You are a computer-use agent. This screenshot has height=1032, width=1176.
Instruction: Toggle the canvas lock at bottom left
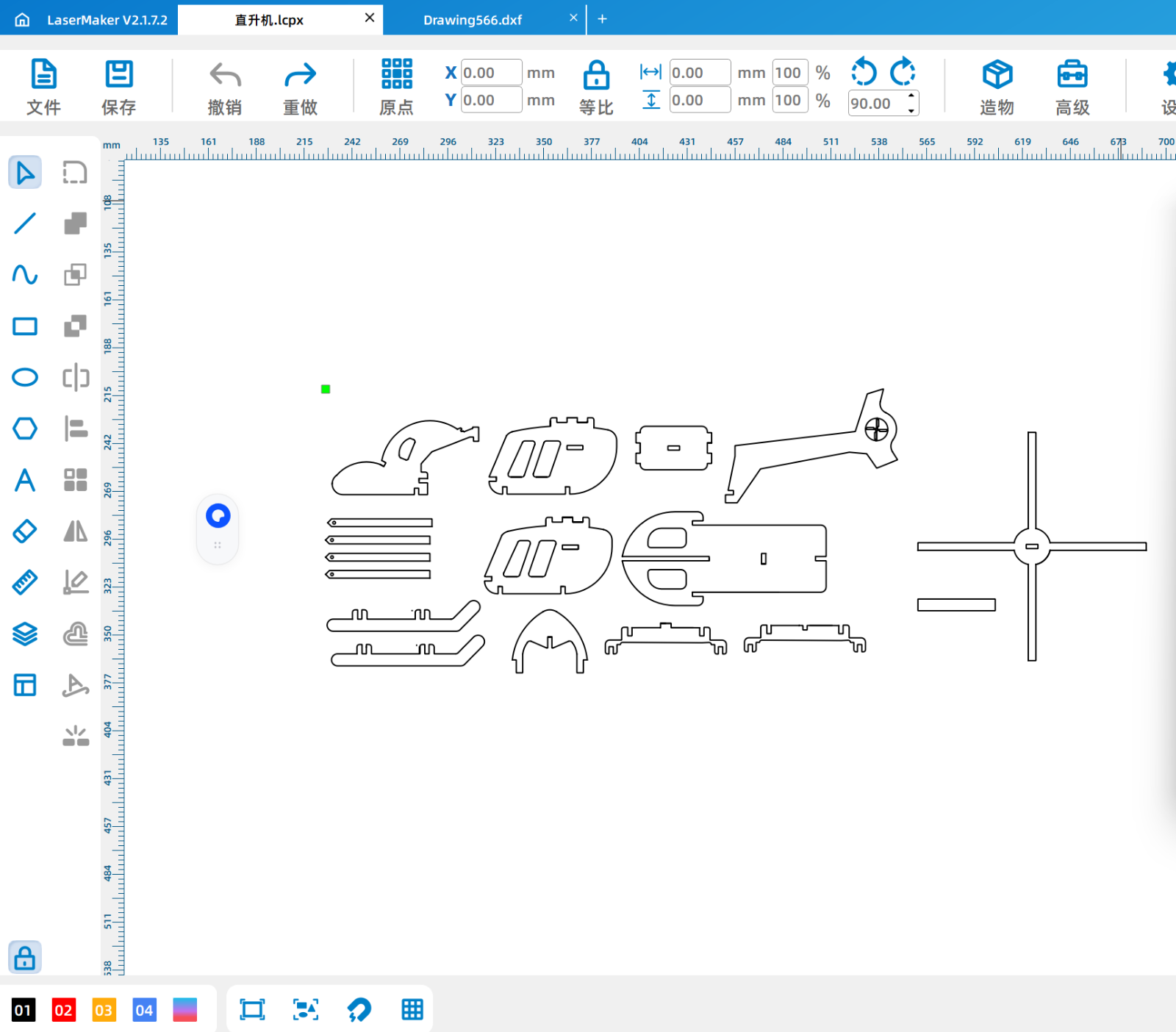(25, 957)
